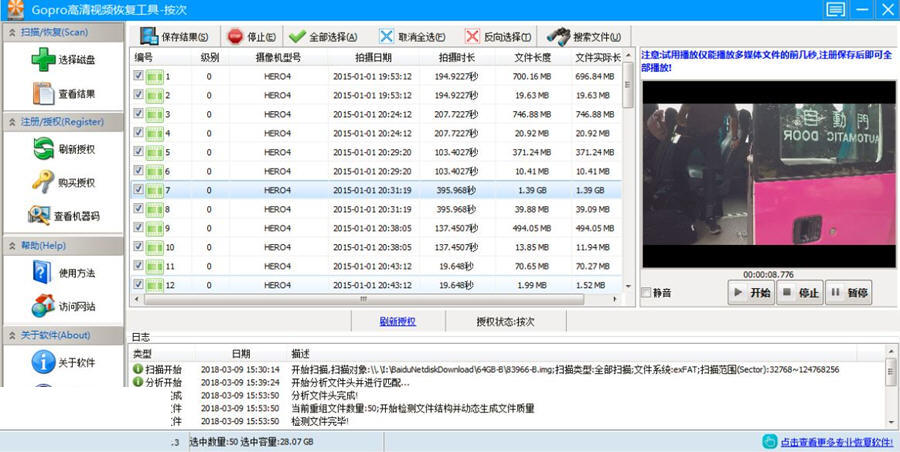Sort by 拍摄日期 column header
The width and height of the screenshot is (900, 452).
point(374,57)
